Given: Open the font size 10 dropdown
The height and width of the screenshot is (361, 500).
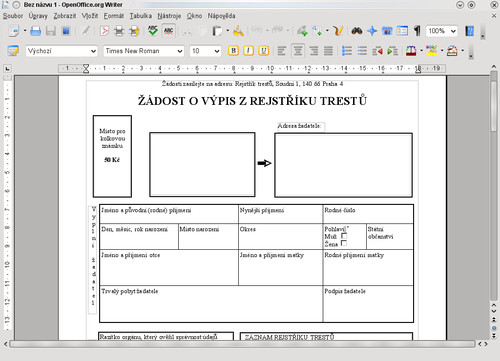Looking at the screenshot, I should pyautogui.click(x=217, y=51).
